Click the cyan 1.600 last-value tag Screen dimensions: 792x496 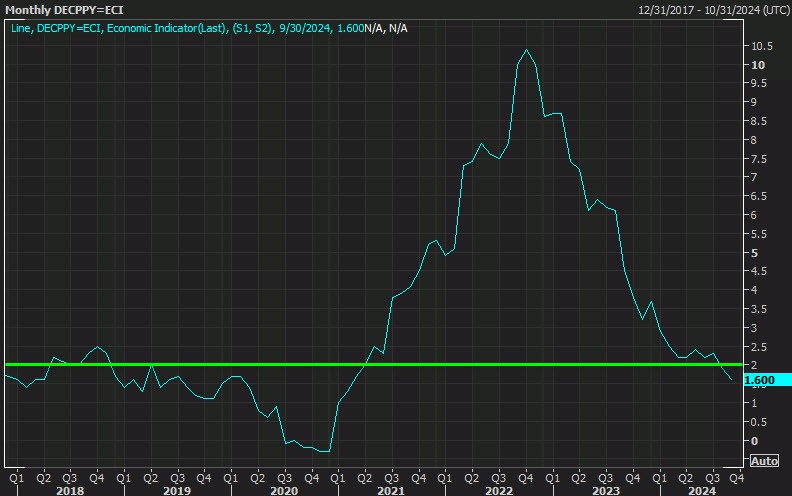pyautogui.click(x=761, y=380)
